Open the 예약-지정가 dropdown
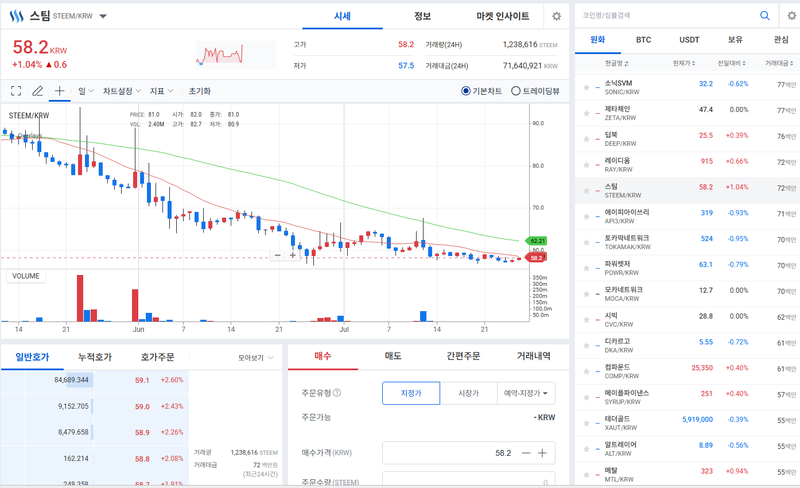 526,393
